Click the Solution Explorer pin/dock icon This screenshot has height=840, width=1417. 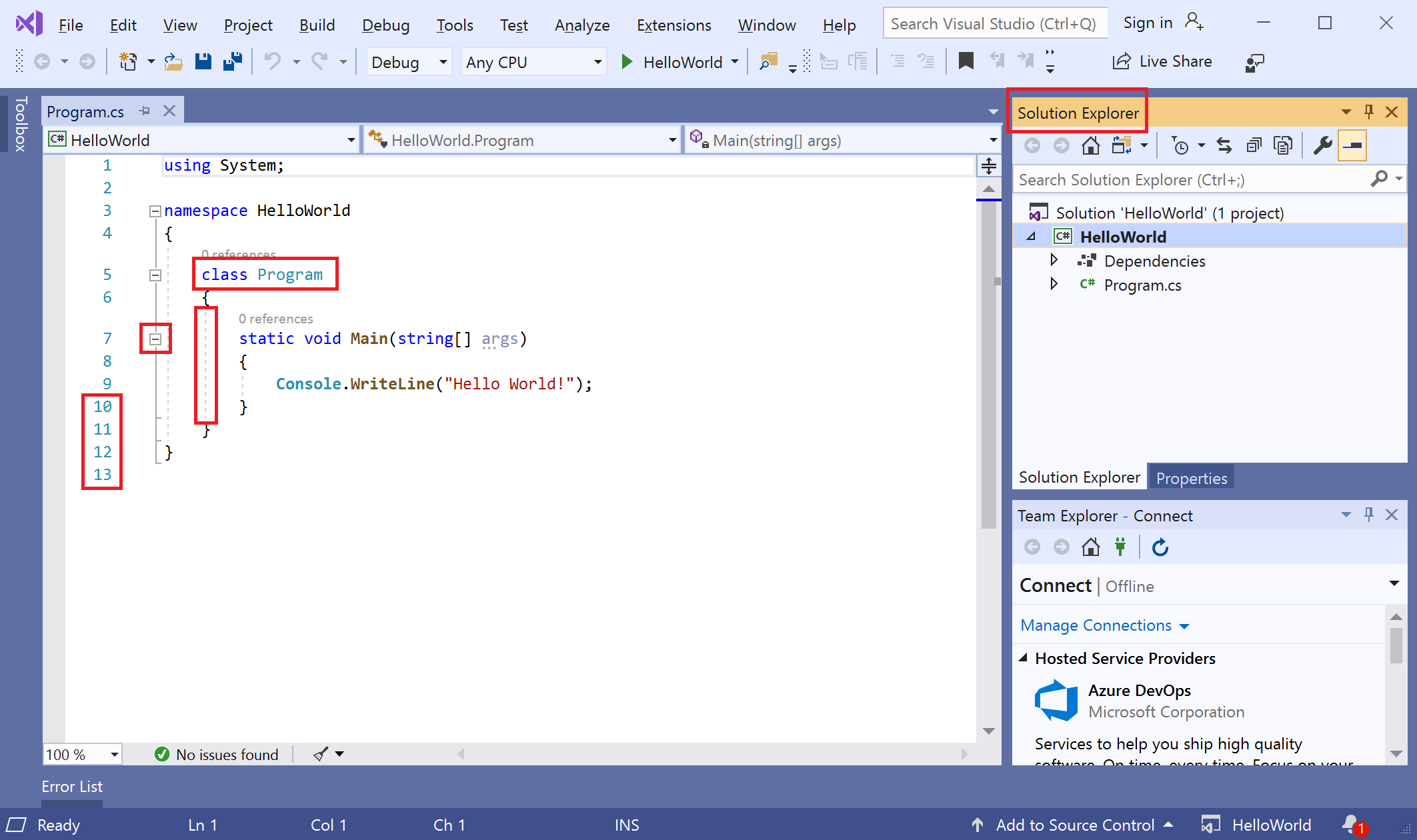1368,112
